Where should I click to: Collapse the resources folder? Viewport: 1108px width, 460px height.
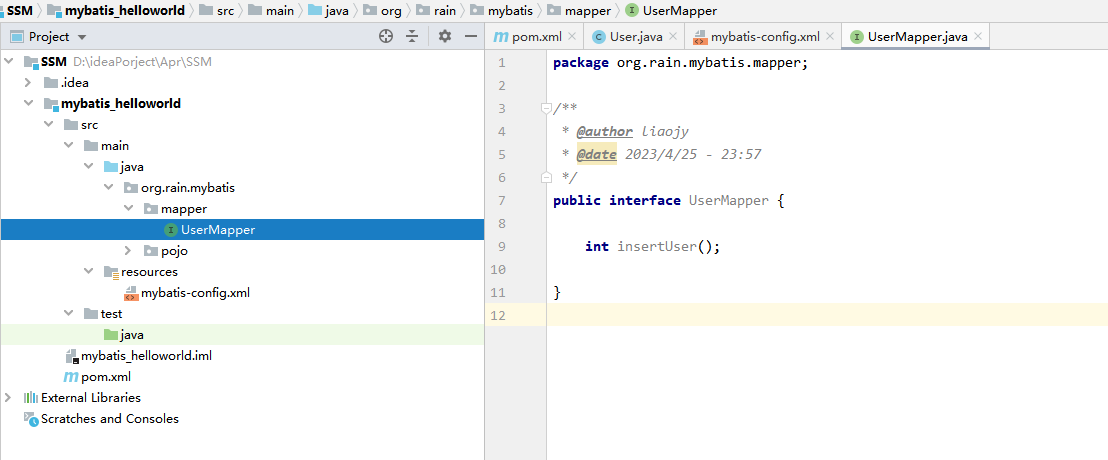tap(88, 271)
